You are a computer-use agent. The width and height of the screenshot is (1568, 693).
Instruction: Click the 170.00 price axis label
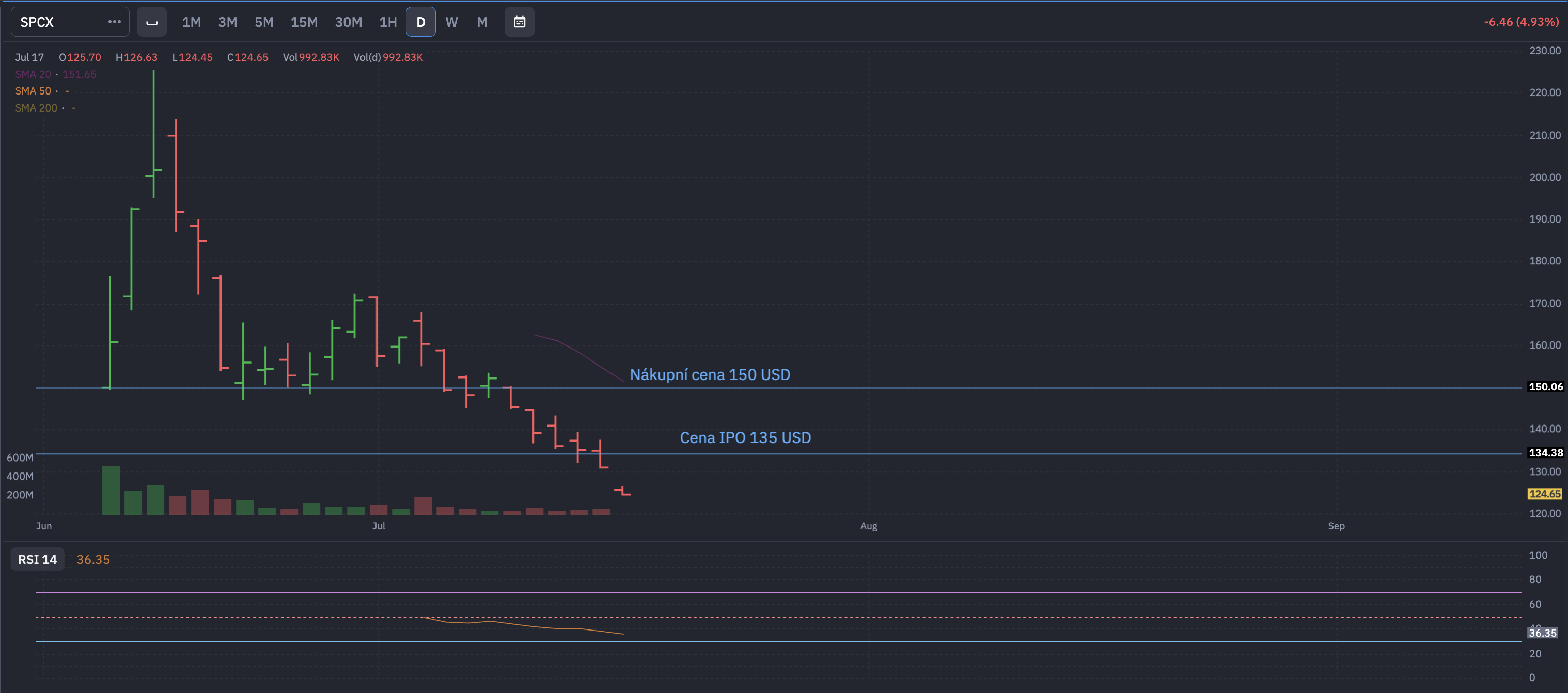click(1545, 303)
